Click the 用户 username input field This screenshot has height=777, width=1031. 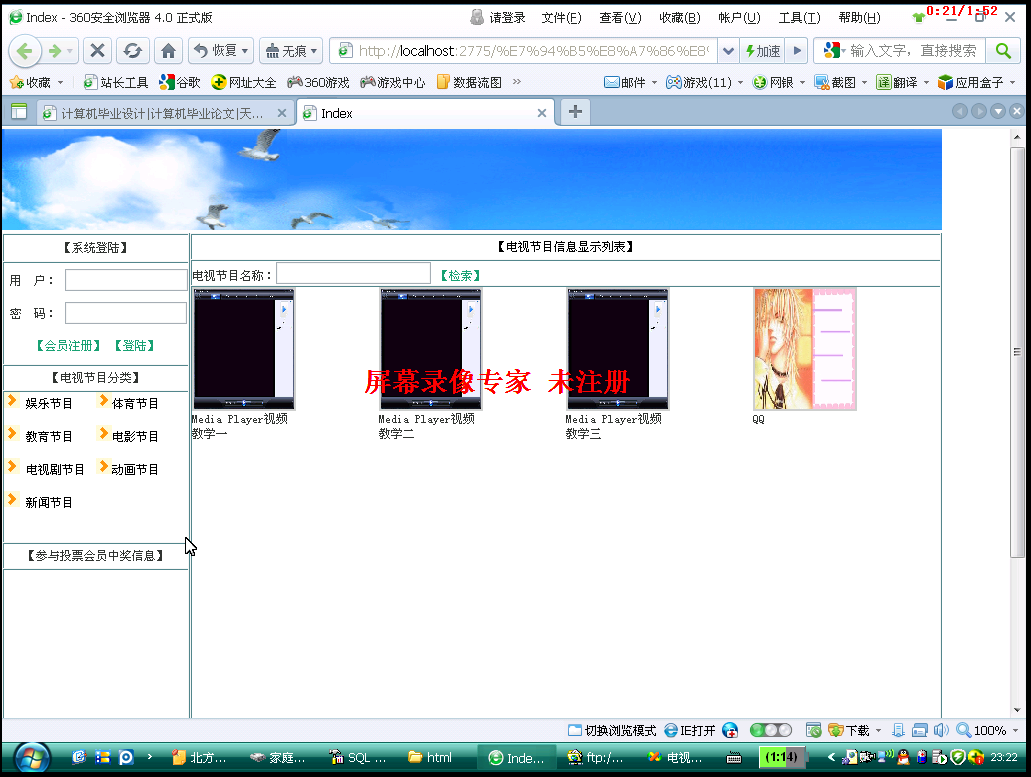pos(126,280)
